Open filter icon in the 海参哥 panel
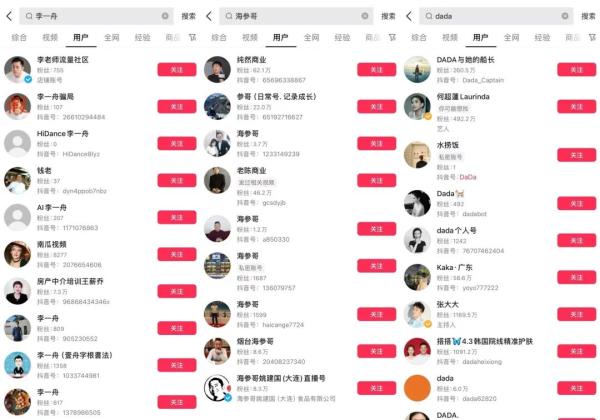Image resolution: width=600 pixels, height=420 pixels. pyautogui.click(x=392, y=37)
